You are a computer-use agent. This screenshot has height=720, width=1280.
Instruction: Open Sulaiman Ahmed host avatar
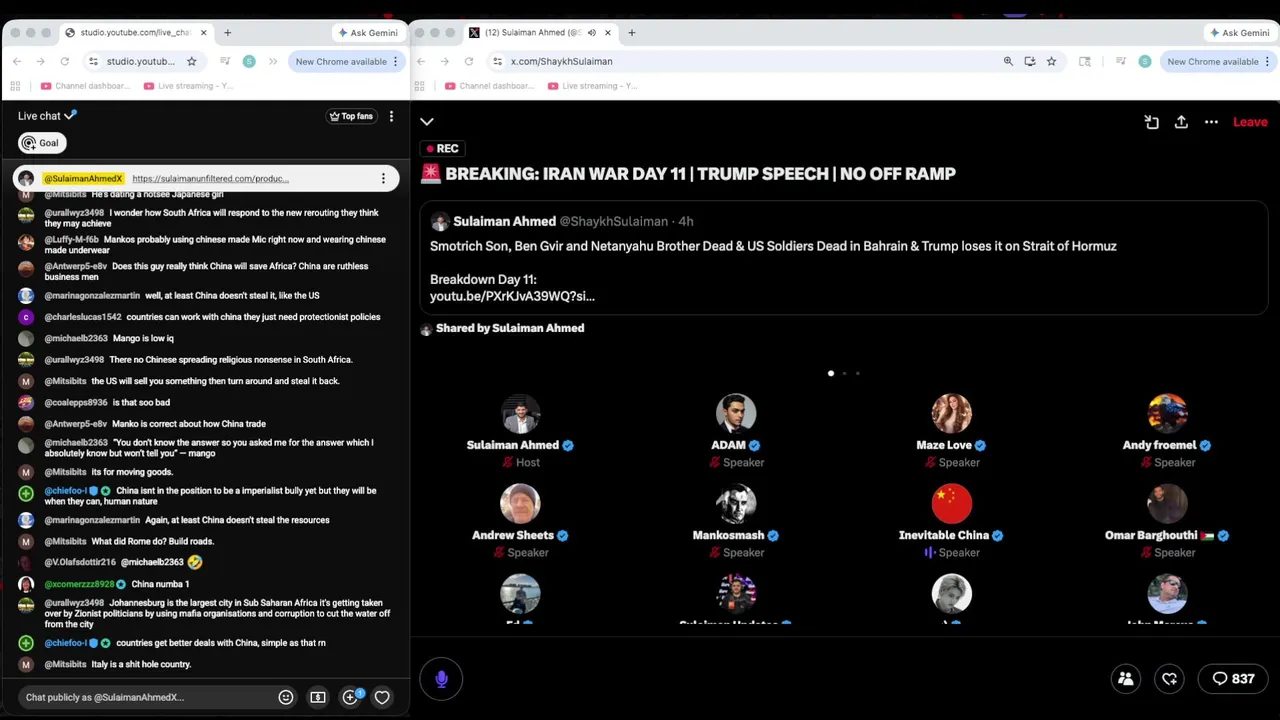click(x=520, y=414)
